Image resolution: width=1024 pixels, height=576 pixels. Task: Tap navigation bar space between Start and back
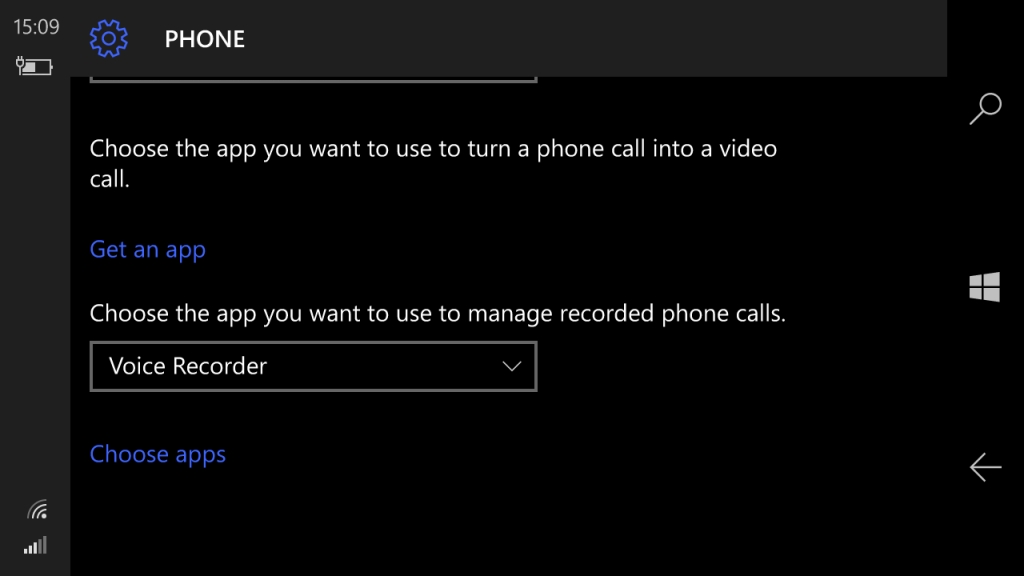pyautogui.click(x=985, y=377)
